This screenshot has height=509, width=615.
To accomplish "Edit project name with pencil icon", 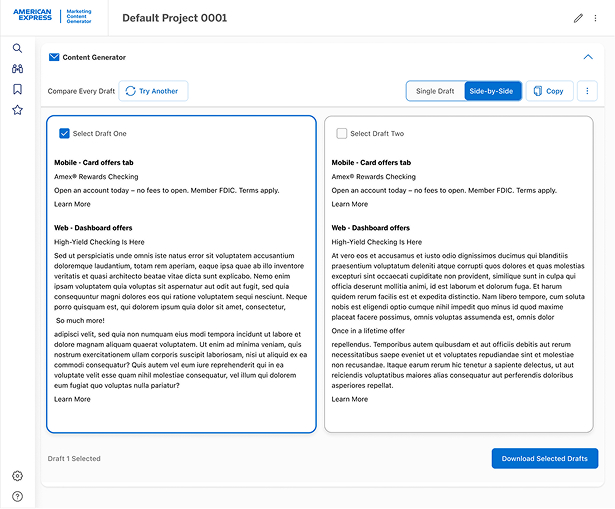I will click(x=578, y=18).
